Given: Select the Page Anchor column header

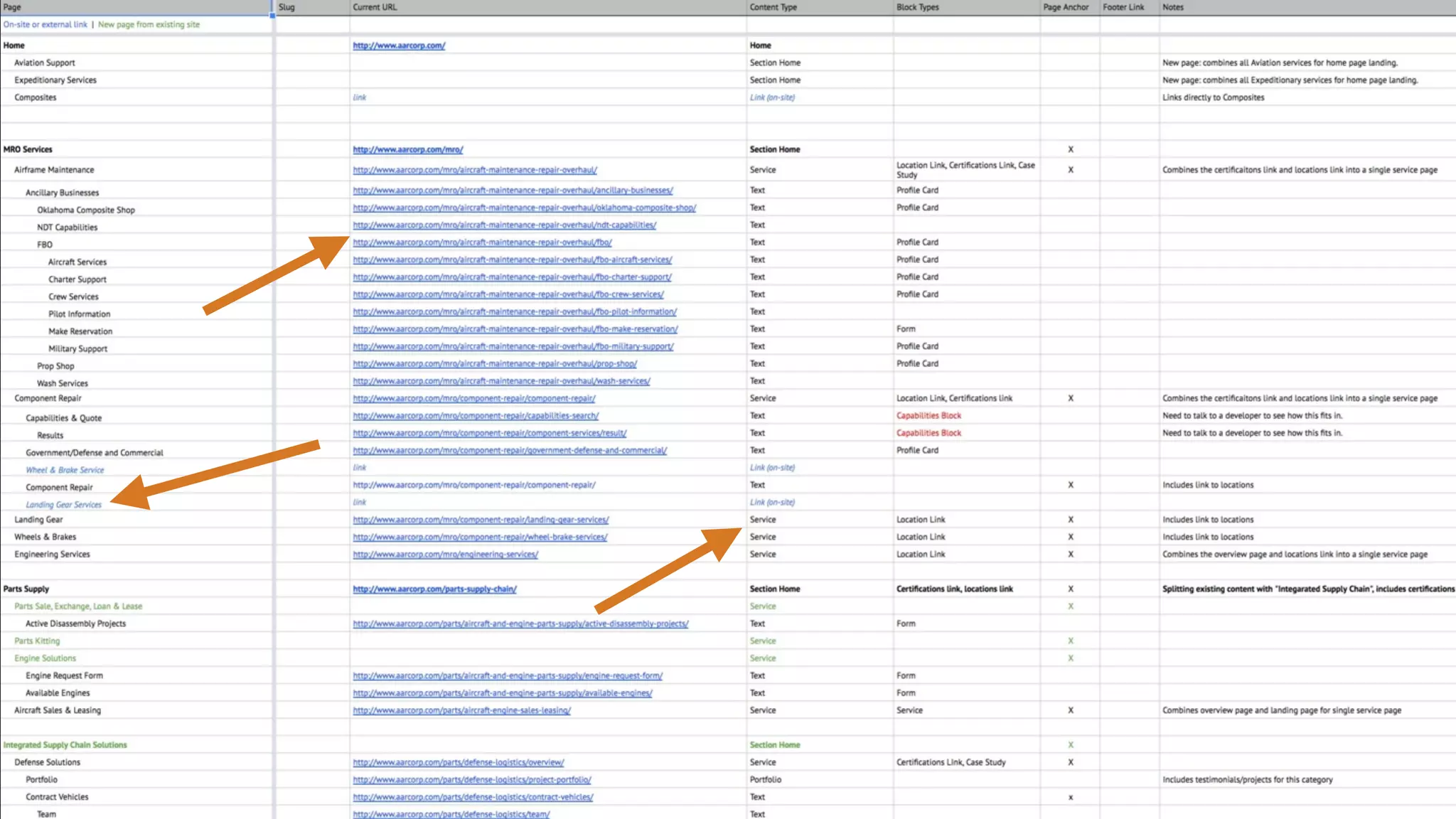Looking at the screenshot, I should click(1066, 7).
